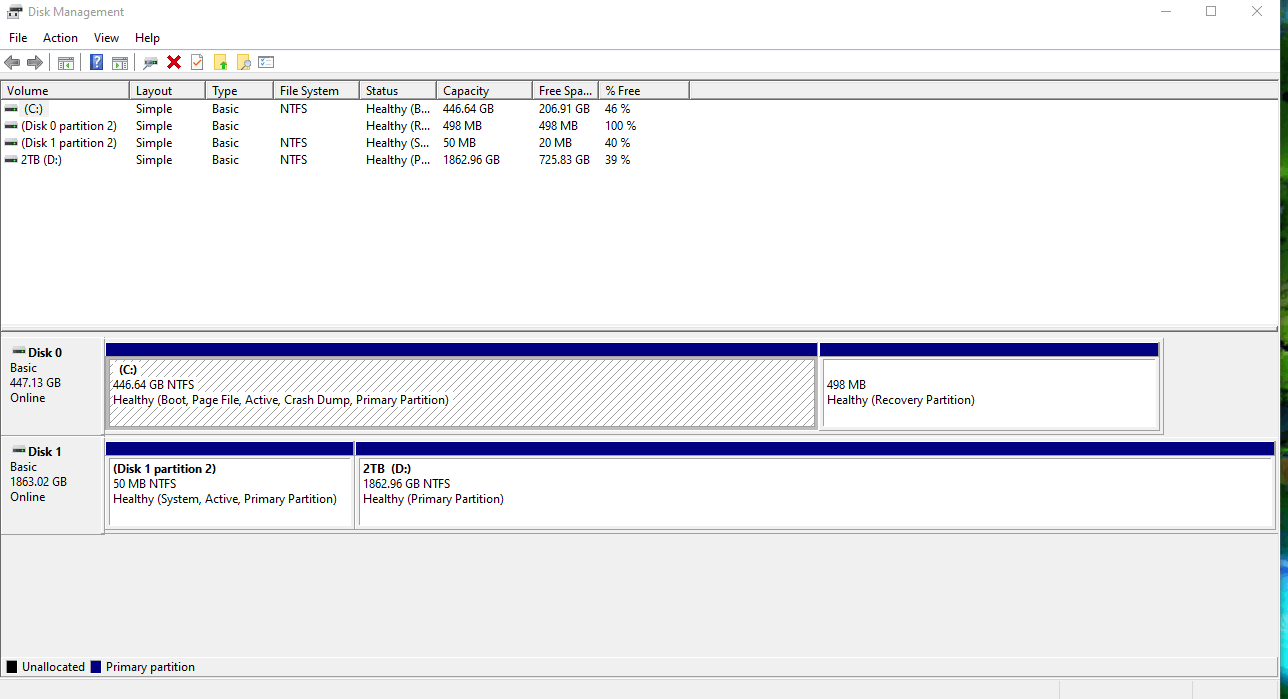Viewport: 1288px width, 699px height.
Task: Close the Disk Management window
Action: click(1257, 12)
